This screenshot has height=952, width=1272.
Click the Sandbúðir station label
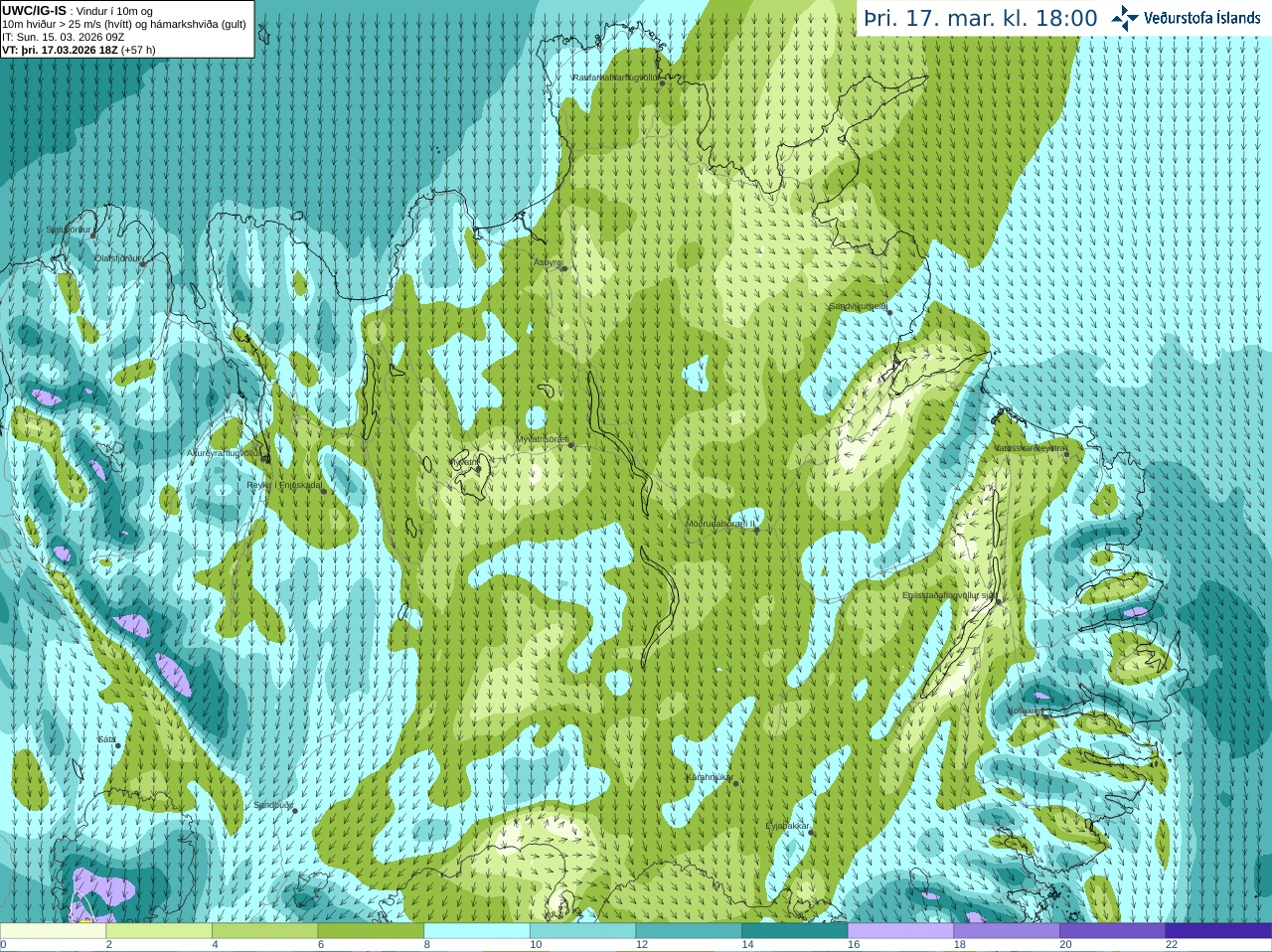pos(273,805)
